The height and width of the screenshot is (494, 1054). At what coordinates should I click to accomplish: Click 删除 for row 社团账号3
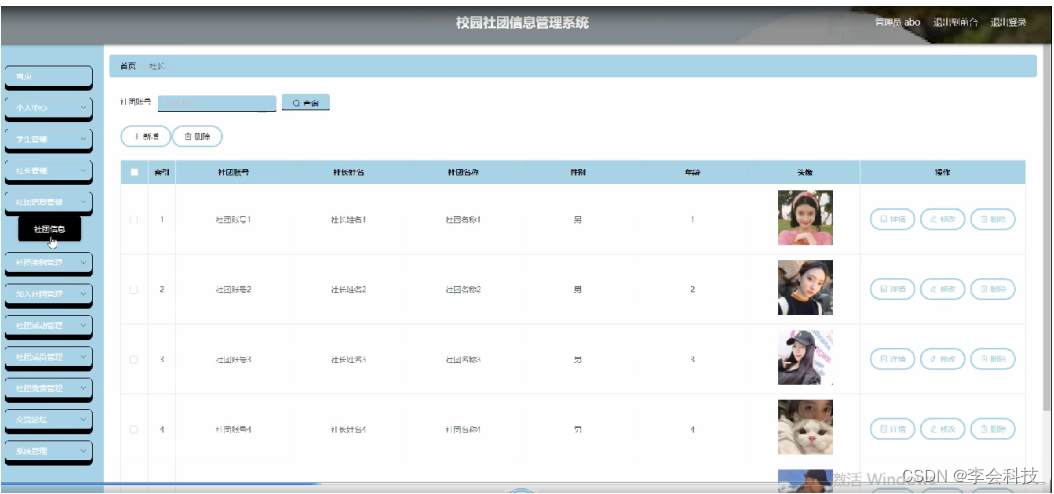(x=993, y=359)
